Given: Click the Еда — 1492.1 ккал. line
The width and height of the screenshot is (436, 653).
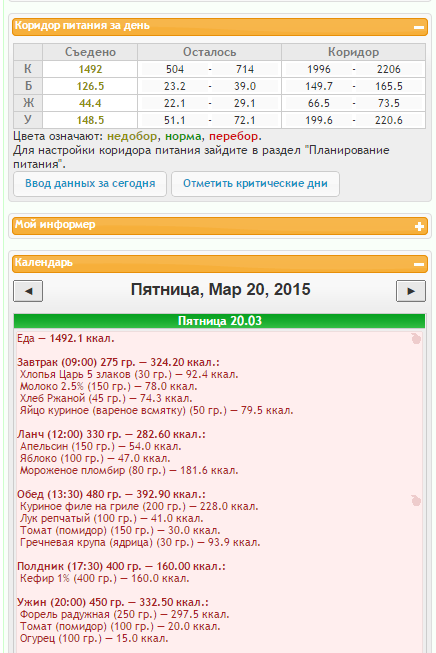Looking at the screenshot, I should tap(65, 339).
